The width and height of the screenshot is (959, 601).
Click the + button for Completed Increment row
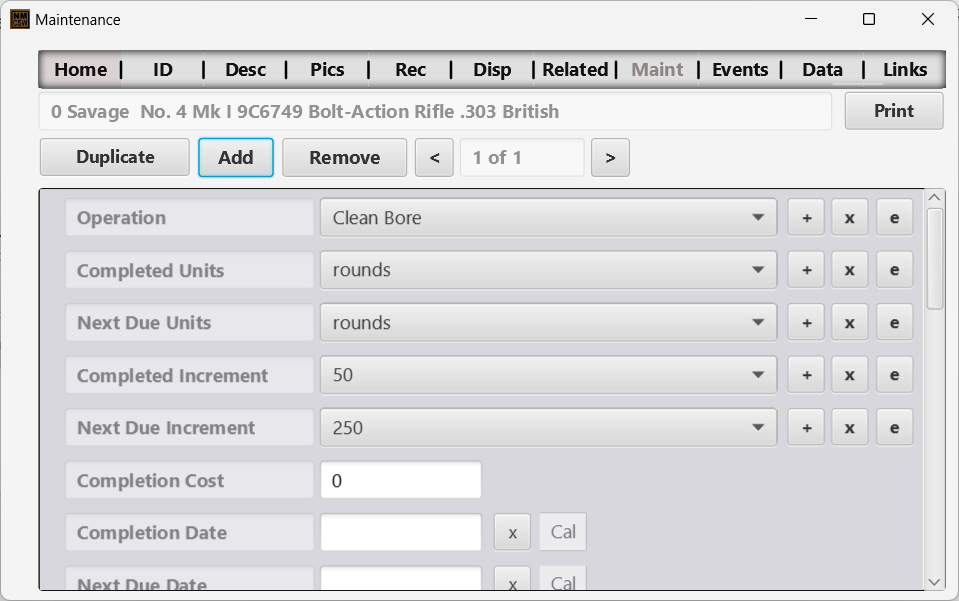(806, 375)
